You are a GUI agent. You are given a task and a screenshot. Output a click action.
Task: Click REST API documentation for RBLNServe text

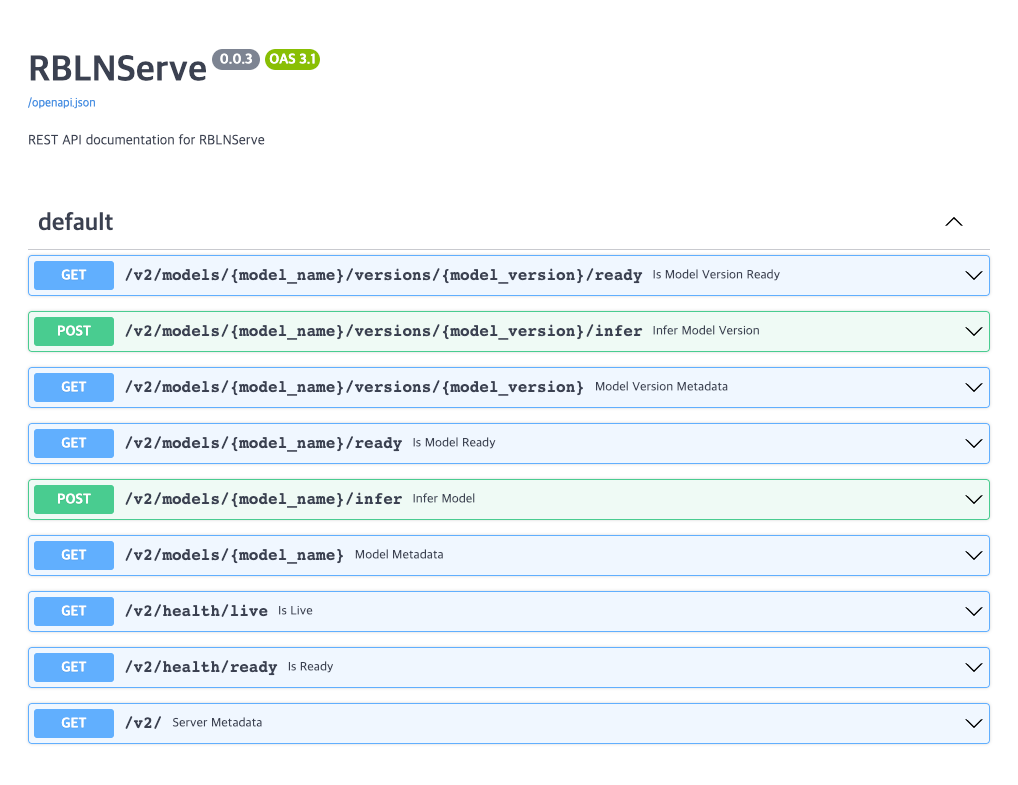pos(146,140)
